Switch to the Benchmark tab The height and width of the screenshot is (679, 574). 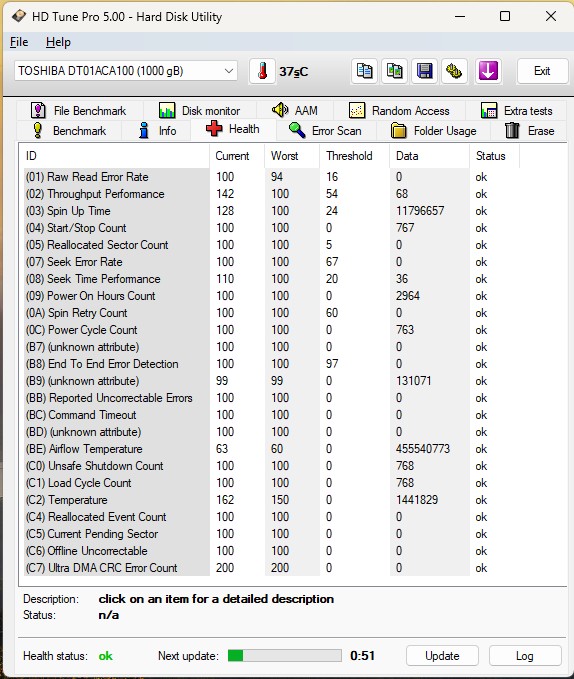[69, 131]
